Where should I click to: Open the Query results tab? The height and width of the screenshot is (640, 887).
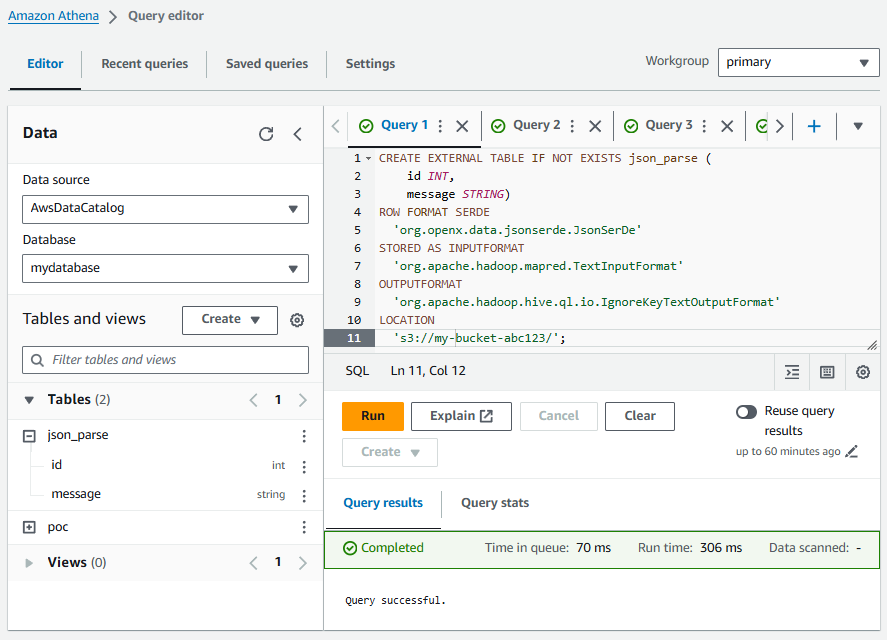[x=383, y=503]
